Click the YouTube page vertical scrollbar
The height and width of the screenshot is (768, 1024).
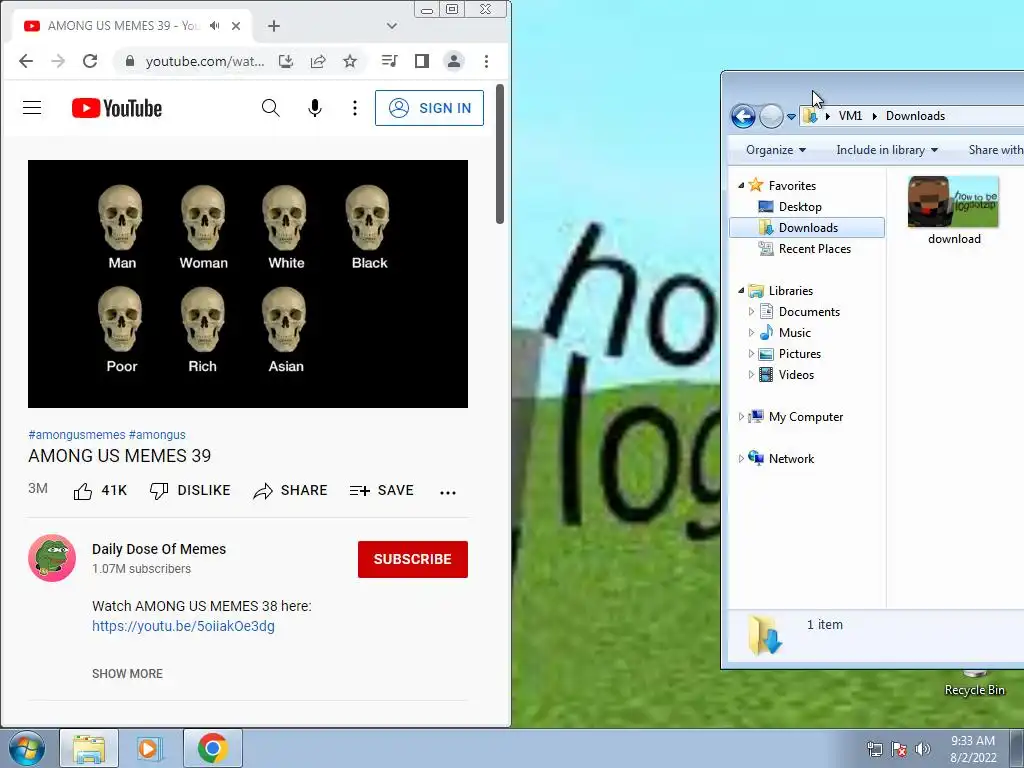pyautogui.click(x=500, y=154)
